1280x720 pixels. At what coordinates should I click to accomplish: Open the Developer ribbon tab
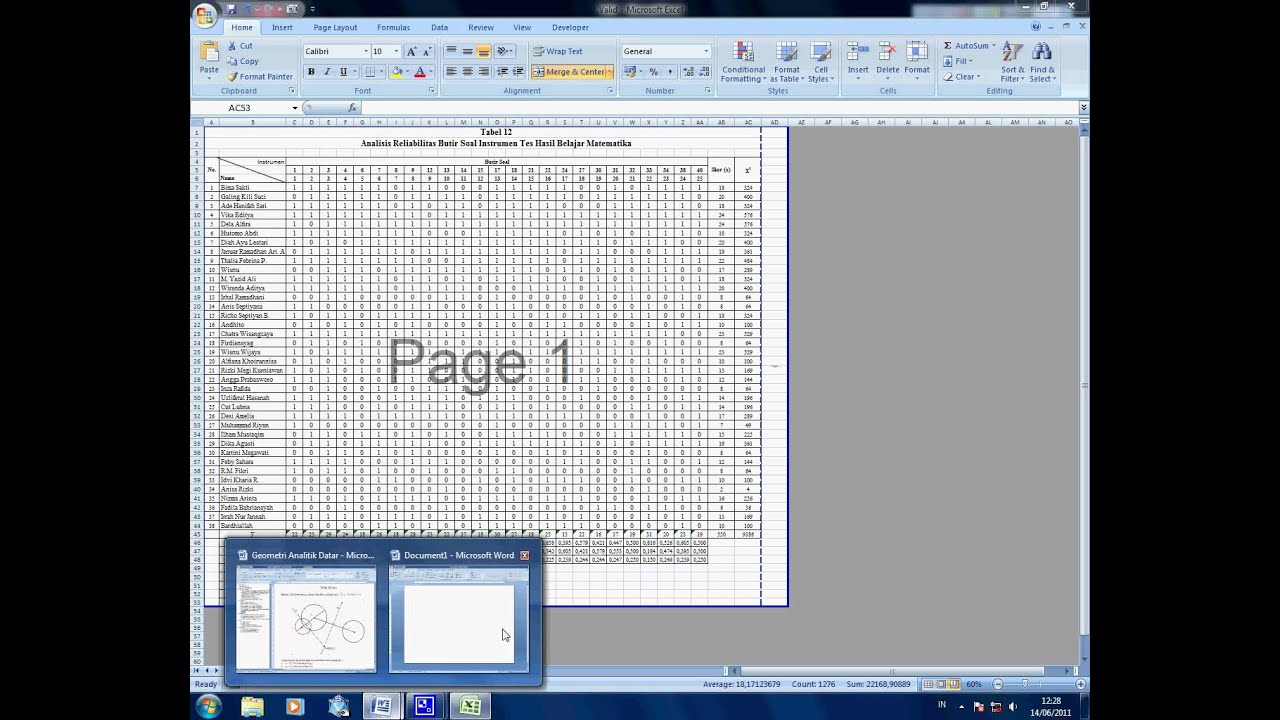[x=570, y=27]
